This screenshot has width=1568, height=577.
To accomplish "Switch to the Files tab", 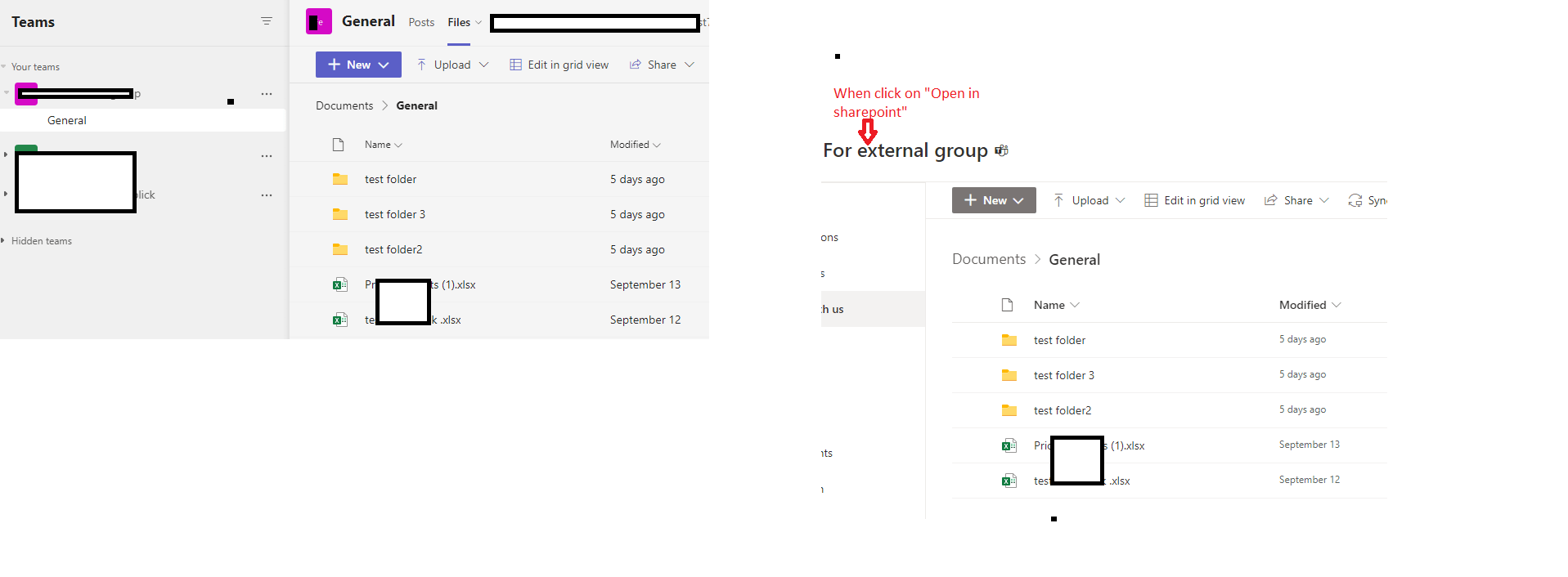I will (x=459, y=23).
